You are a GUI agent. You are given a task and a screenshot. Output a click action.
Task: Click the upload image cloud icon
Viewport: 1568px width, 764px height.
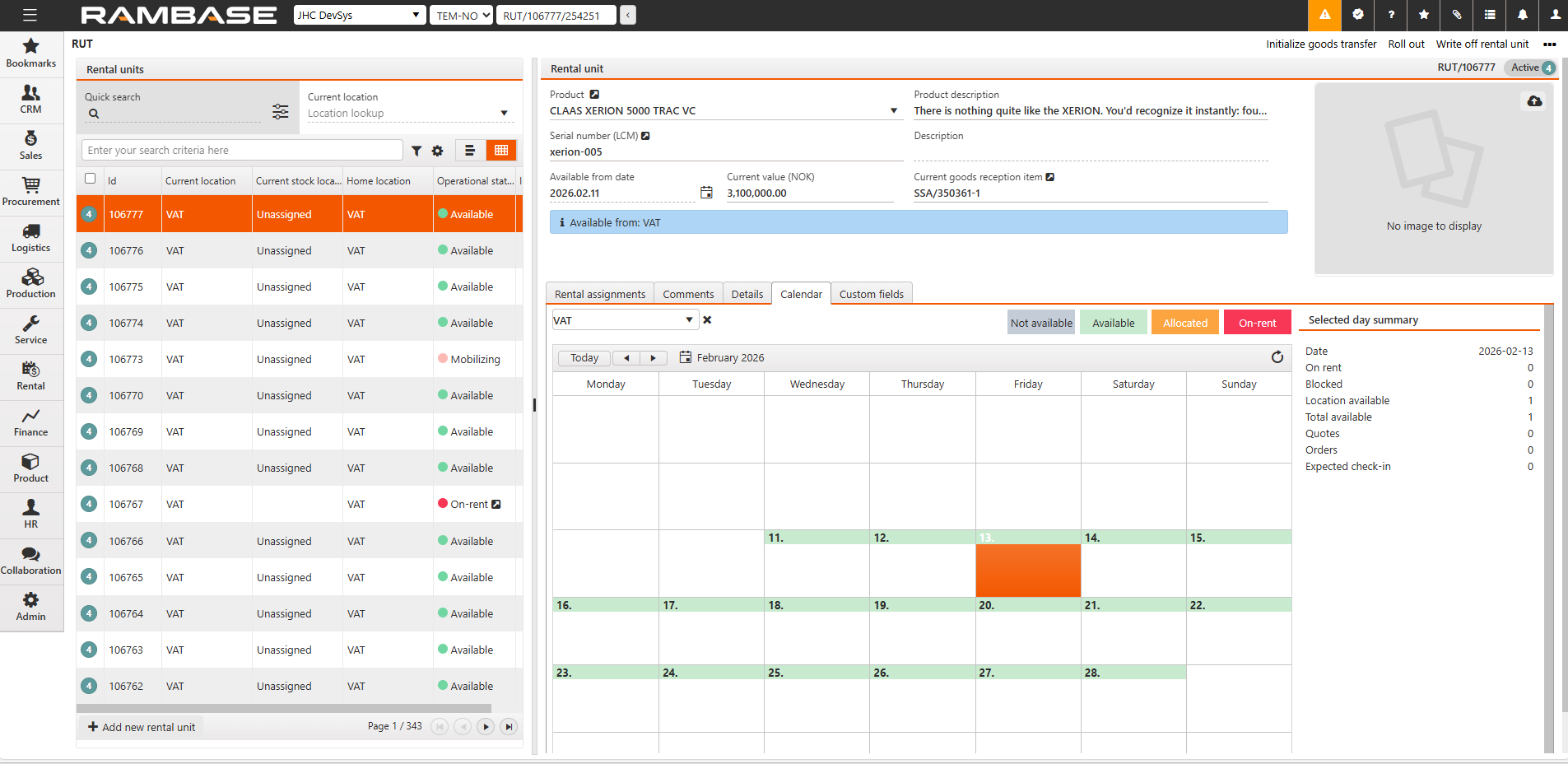[x=1535, y=101]
